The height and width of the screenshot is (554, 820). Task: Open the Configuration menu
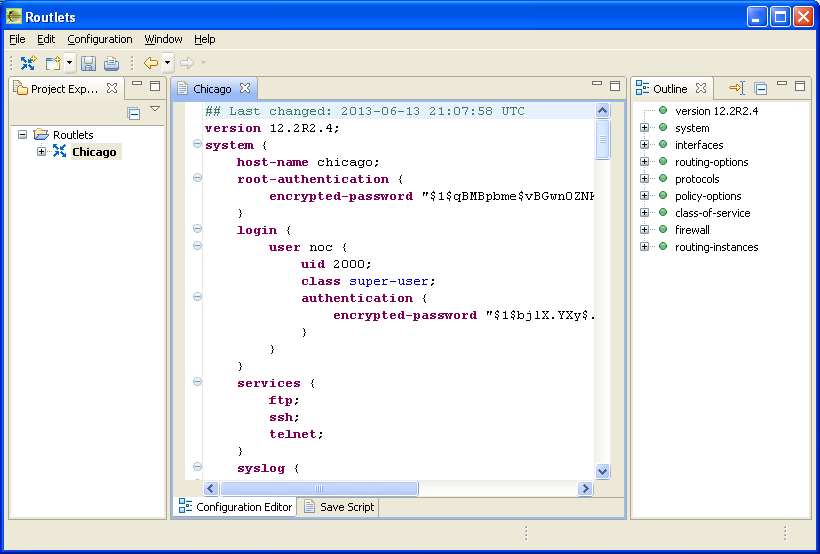click(x=99, y=39)
